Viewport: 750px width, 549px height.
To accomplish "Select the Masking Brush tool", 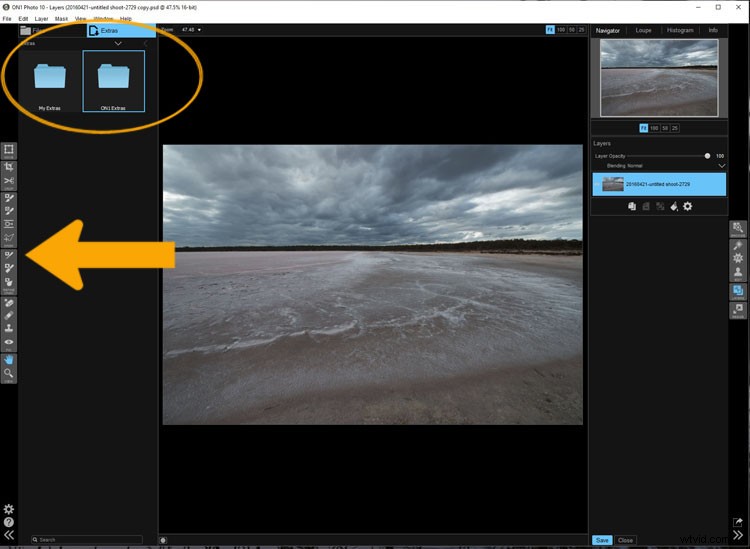I will click(9, 198).
